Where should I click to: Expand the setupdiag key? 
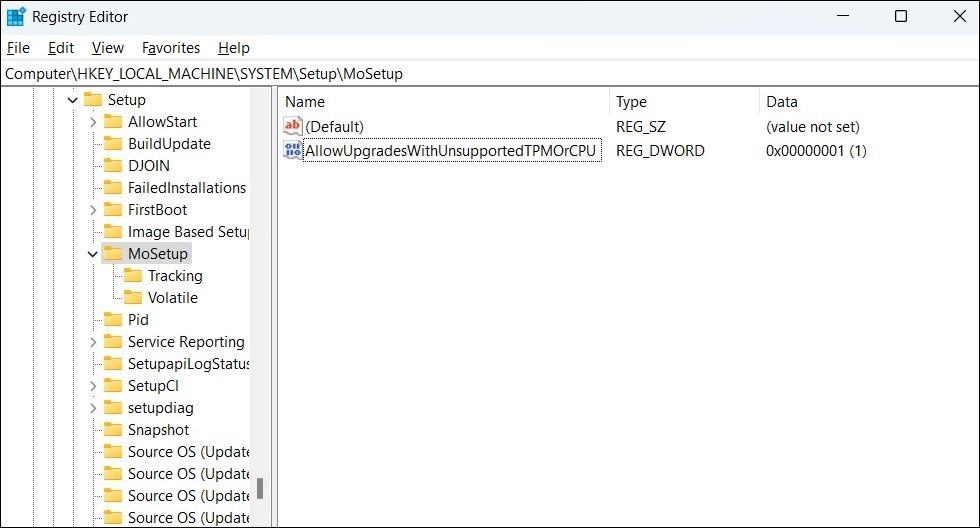pos(92,408)
